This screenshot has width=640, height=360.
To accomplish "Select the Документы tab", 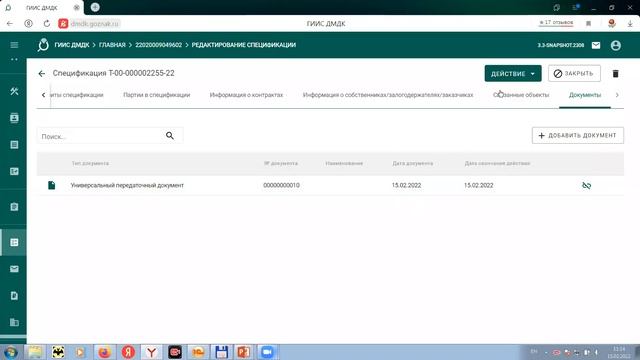I will 585,95.
